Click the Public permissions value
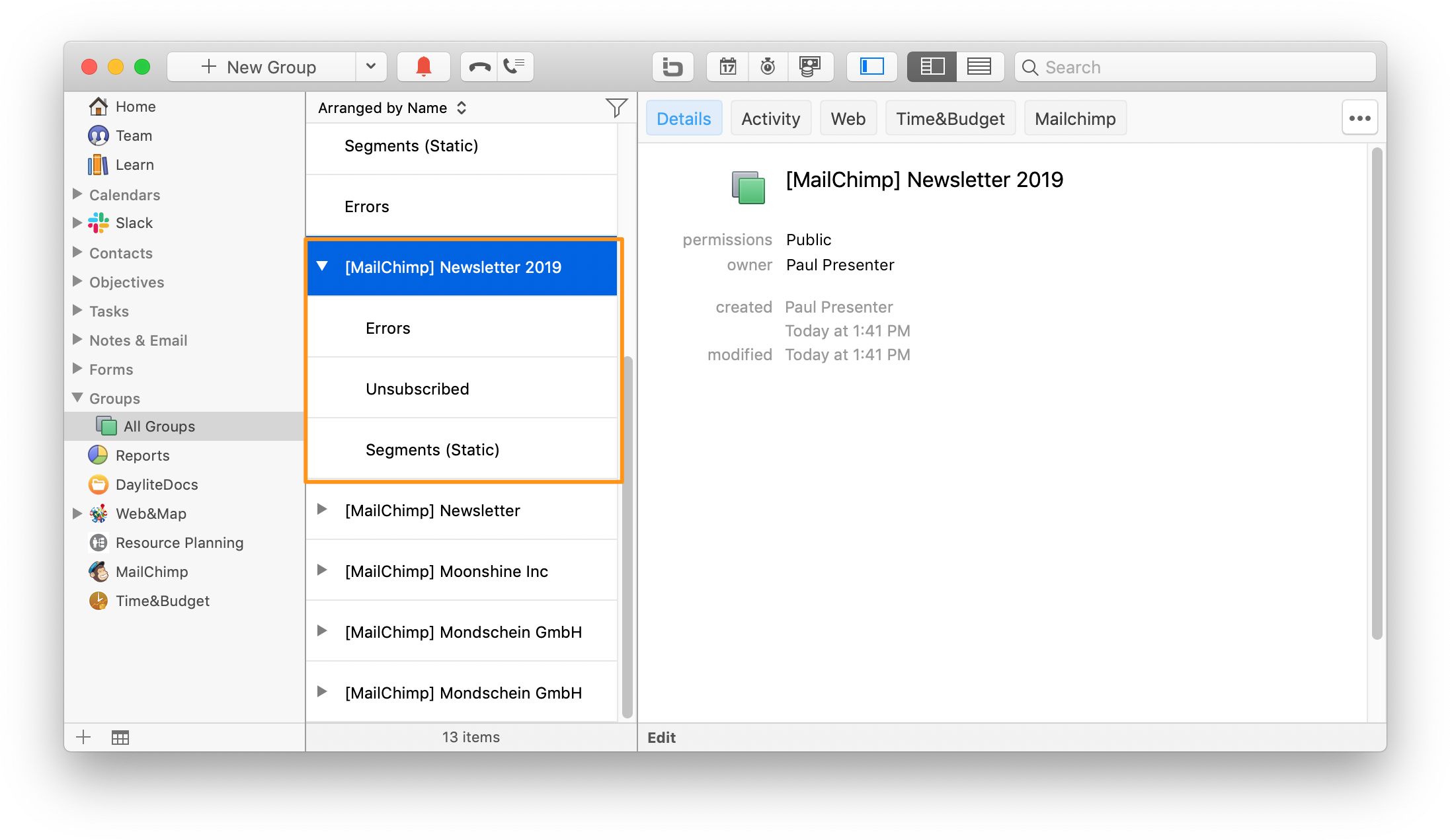The height and width of the screenshot is (840, 1450). 809,240
